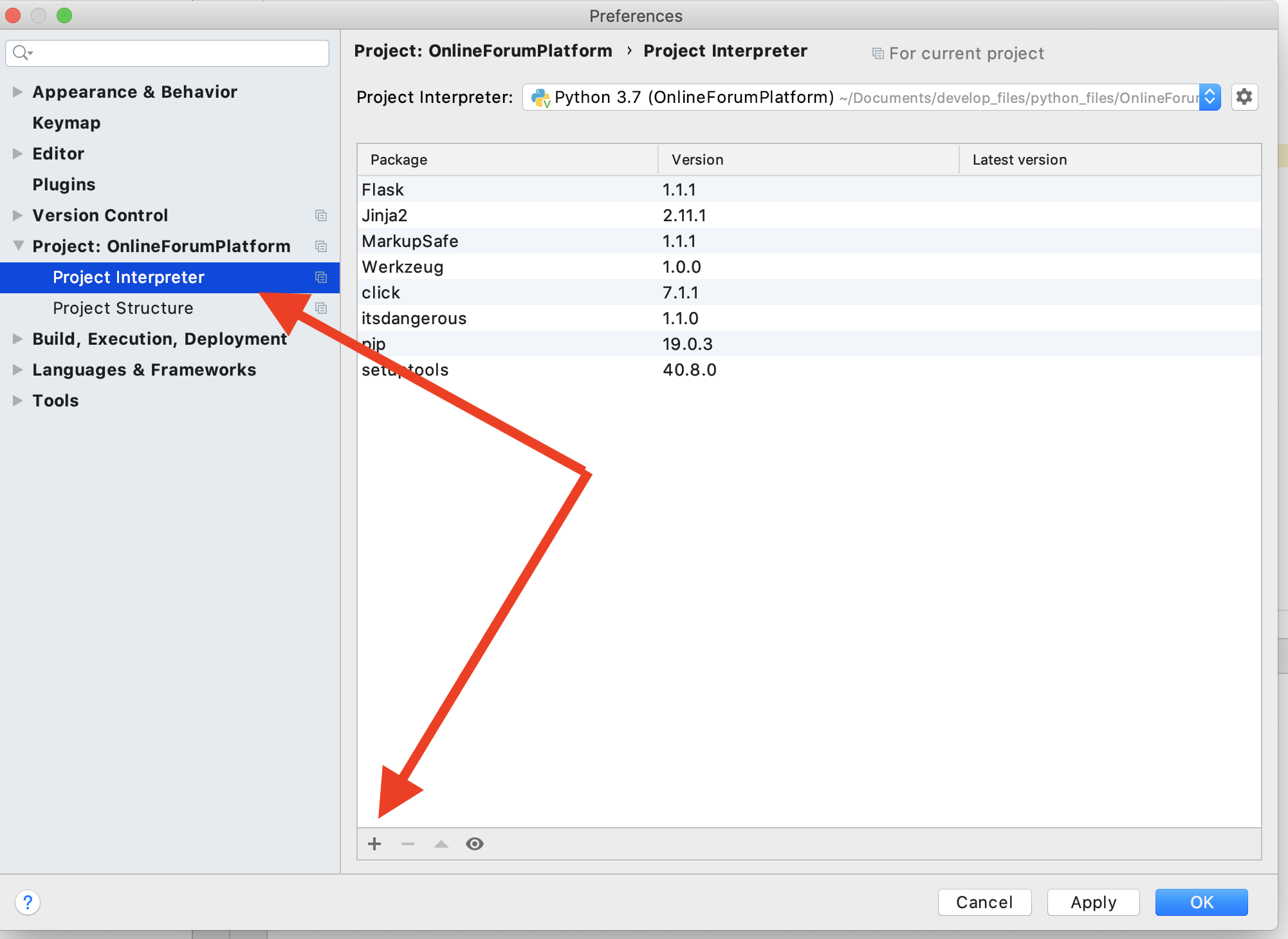Select the Flask package row

pos(809,190)
